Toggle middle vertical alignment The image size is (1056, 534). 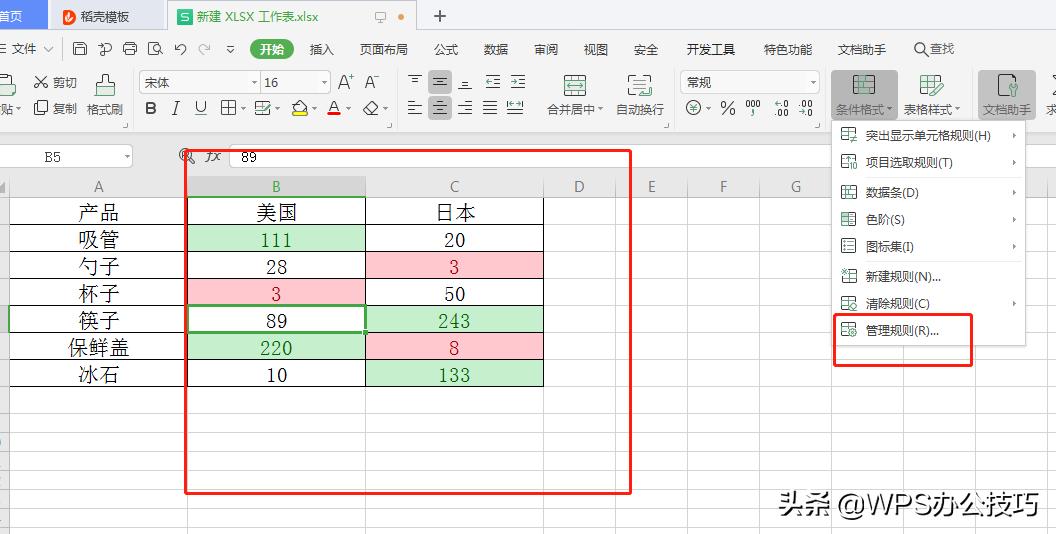pos(440,82)
